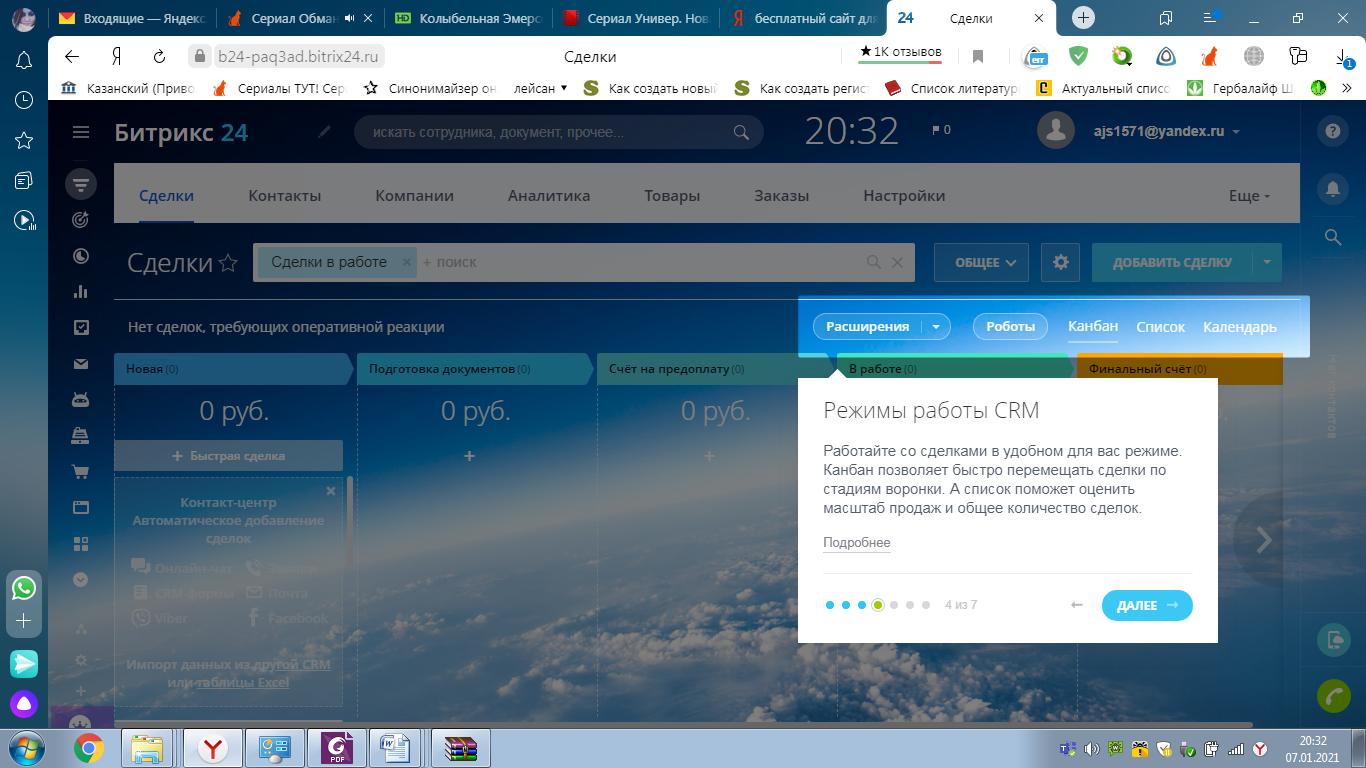Open the shopping cart icon in sidebar
This screenshot has width=1366, height=768.
pyautogui.click(x=81, y=472)
